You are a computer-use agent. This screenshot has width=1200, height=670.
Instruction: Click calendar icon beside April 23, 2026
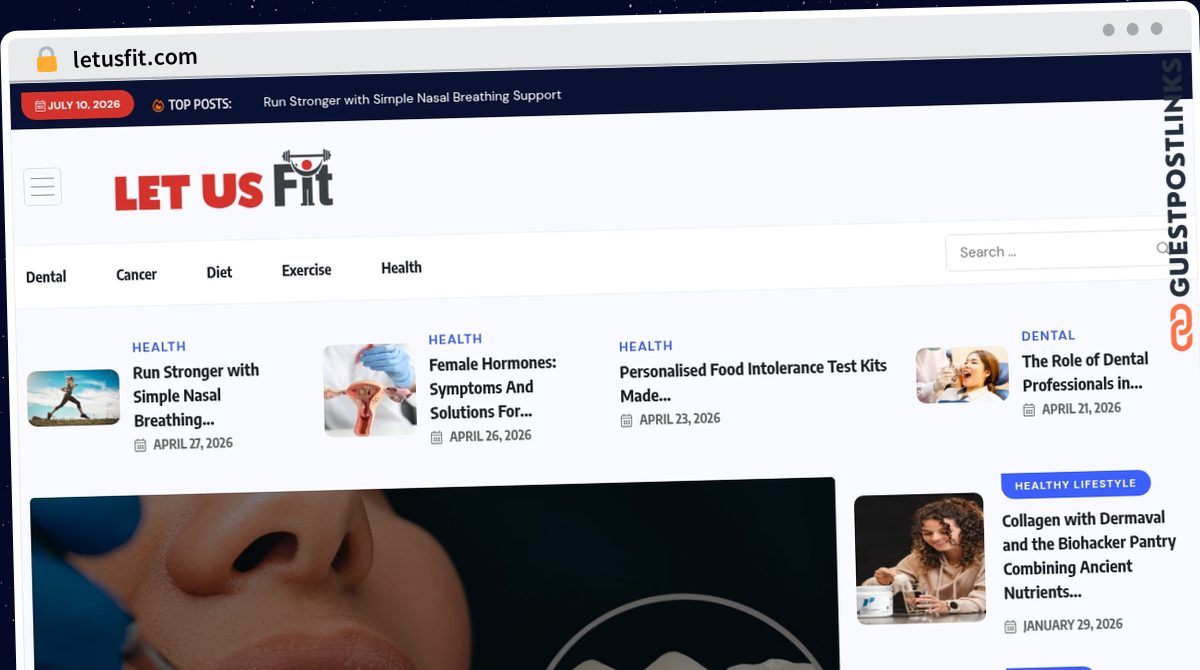coord(626,420)
